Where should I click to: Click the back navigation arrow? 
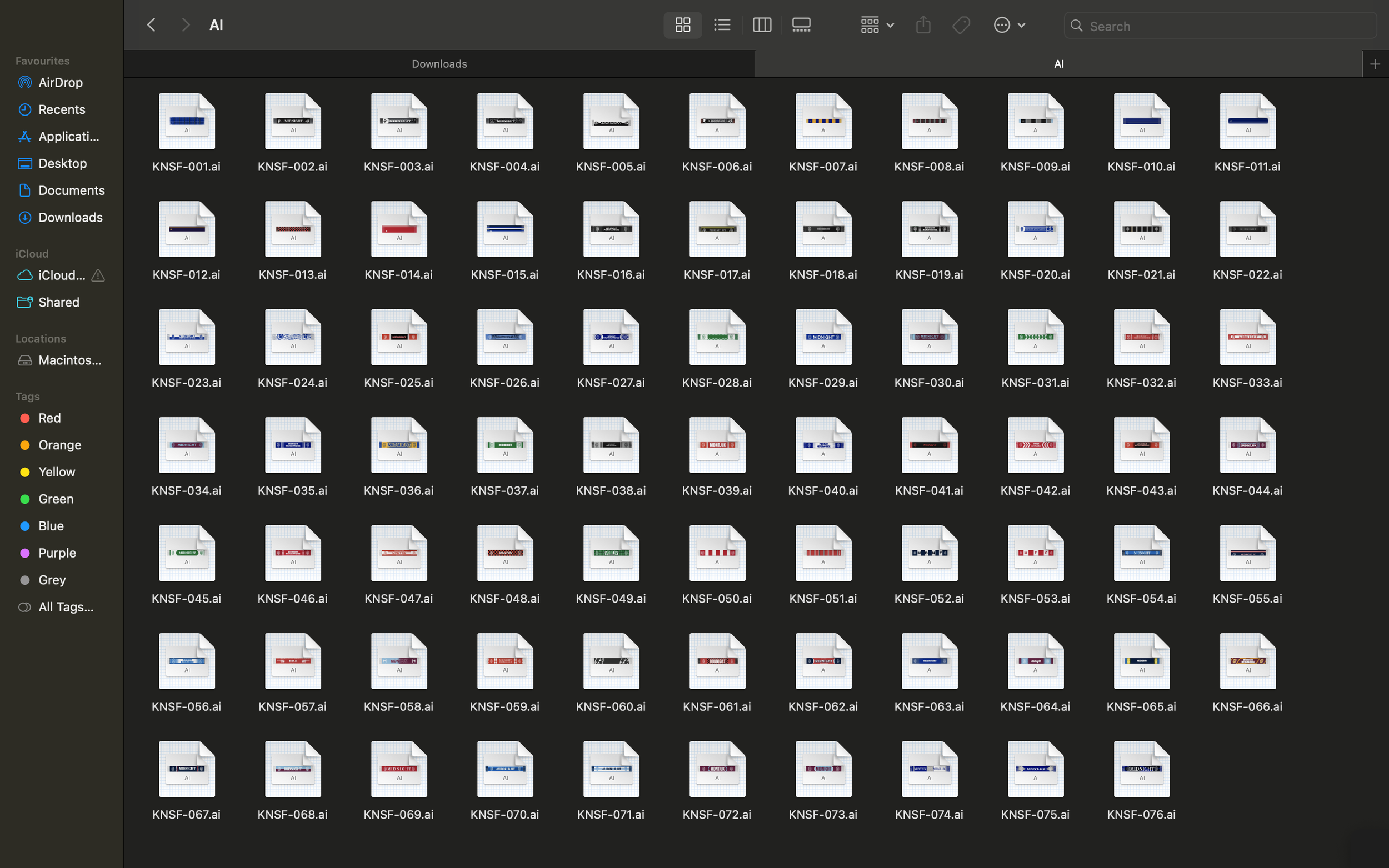tap(151, 24)
